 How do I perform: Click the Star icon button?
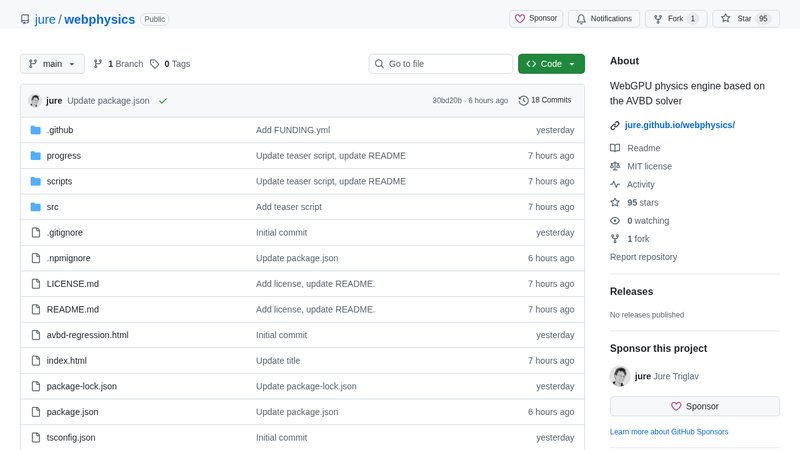point(726,18)
